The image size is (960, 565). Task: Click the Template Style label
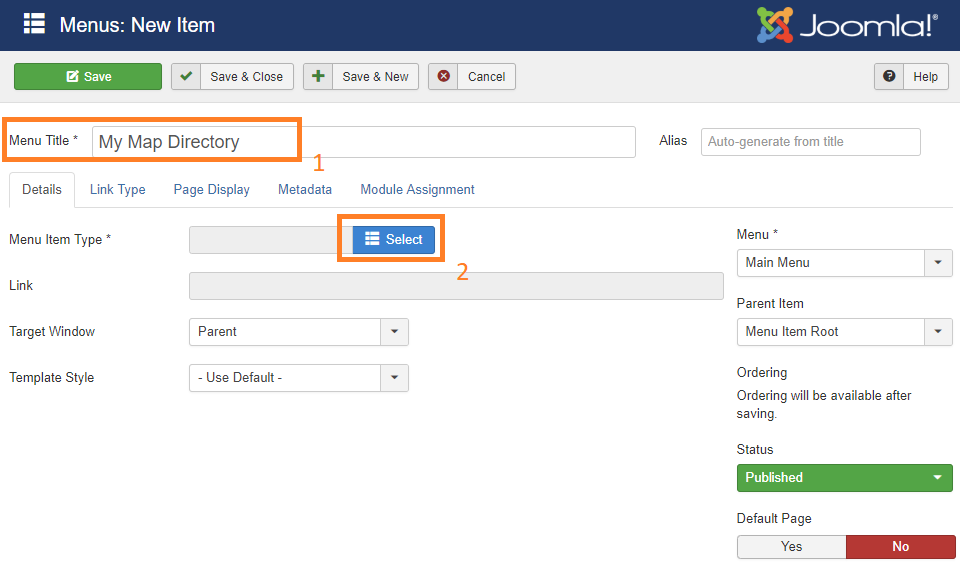point(51,378)
